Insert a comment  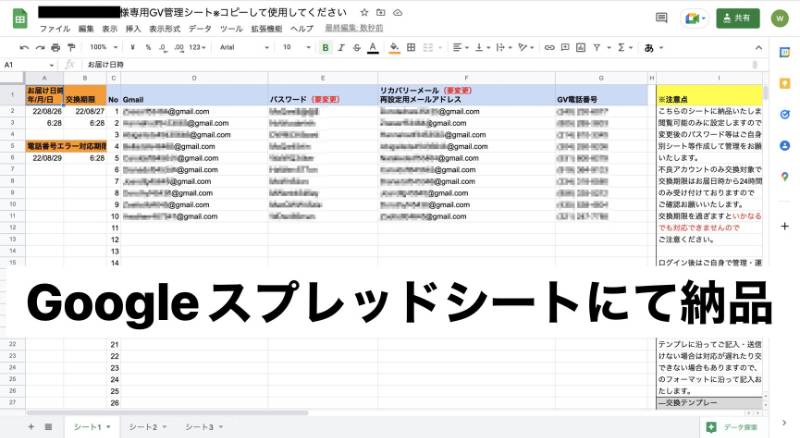(565, 47)
